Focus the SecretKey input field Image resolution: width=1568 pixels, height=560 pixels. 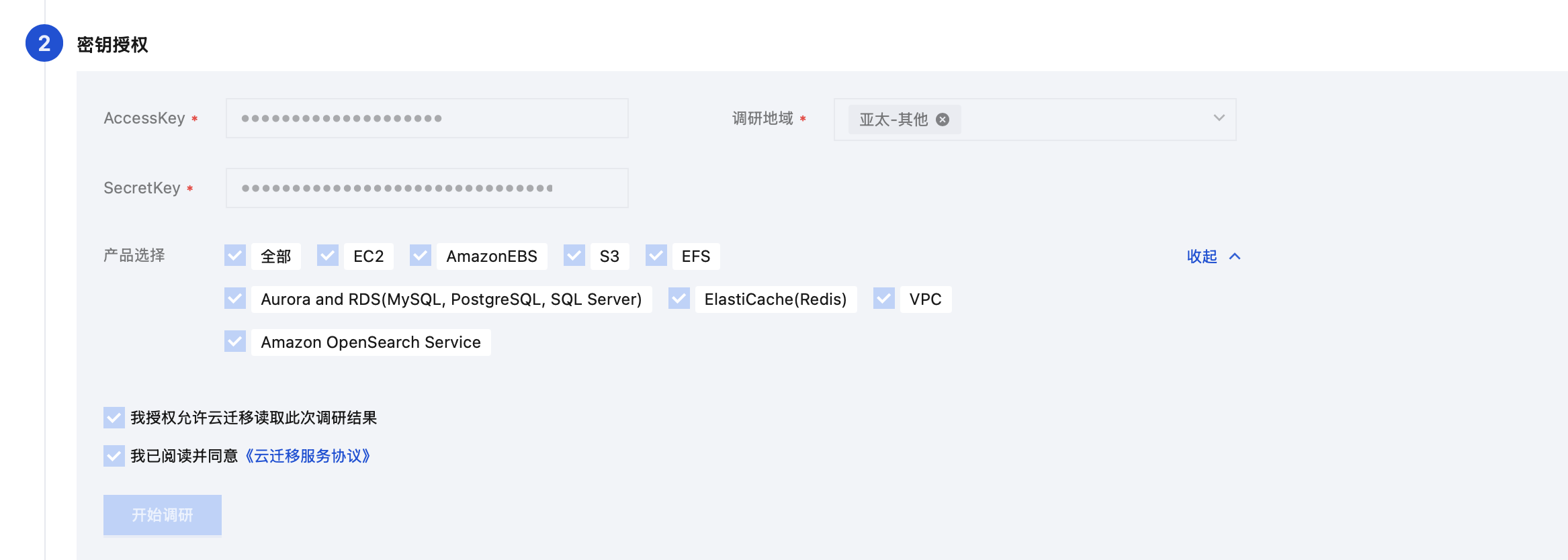click(427, 188)
